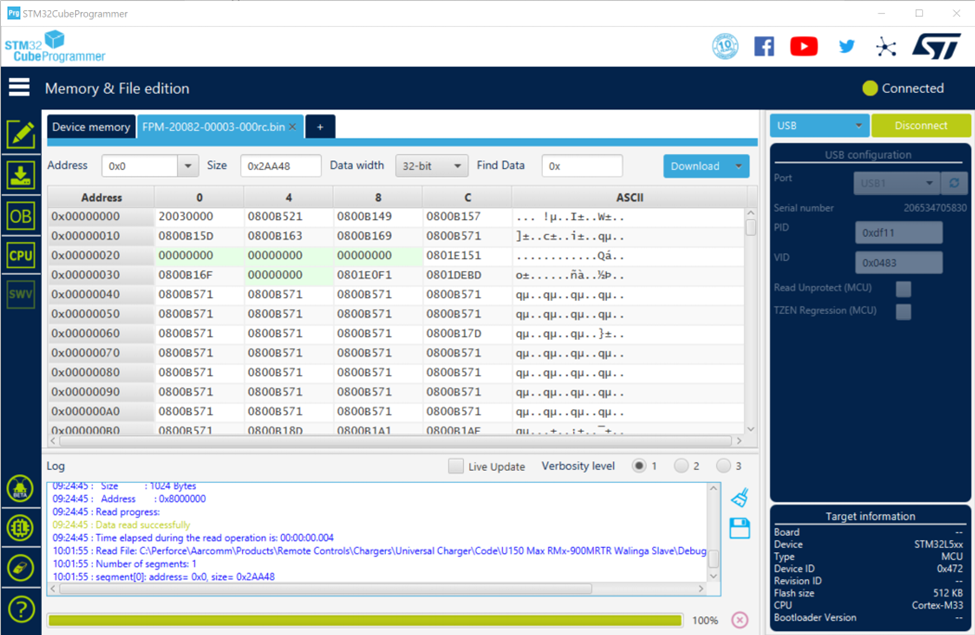Click the Disconnect button
Screen dimensions: 975x635
921,126
